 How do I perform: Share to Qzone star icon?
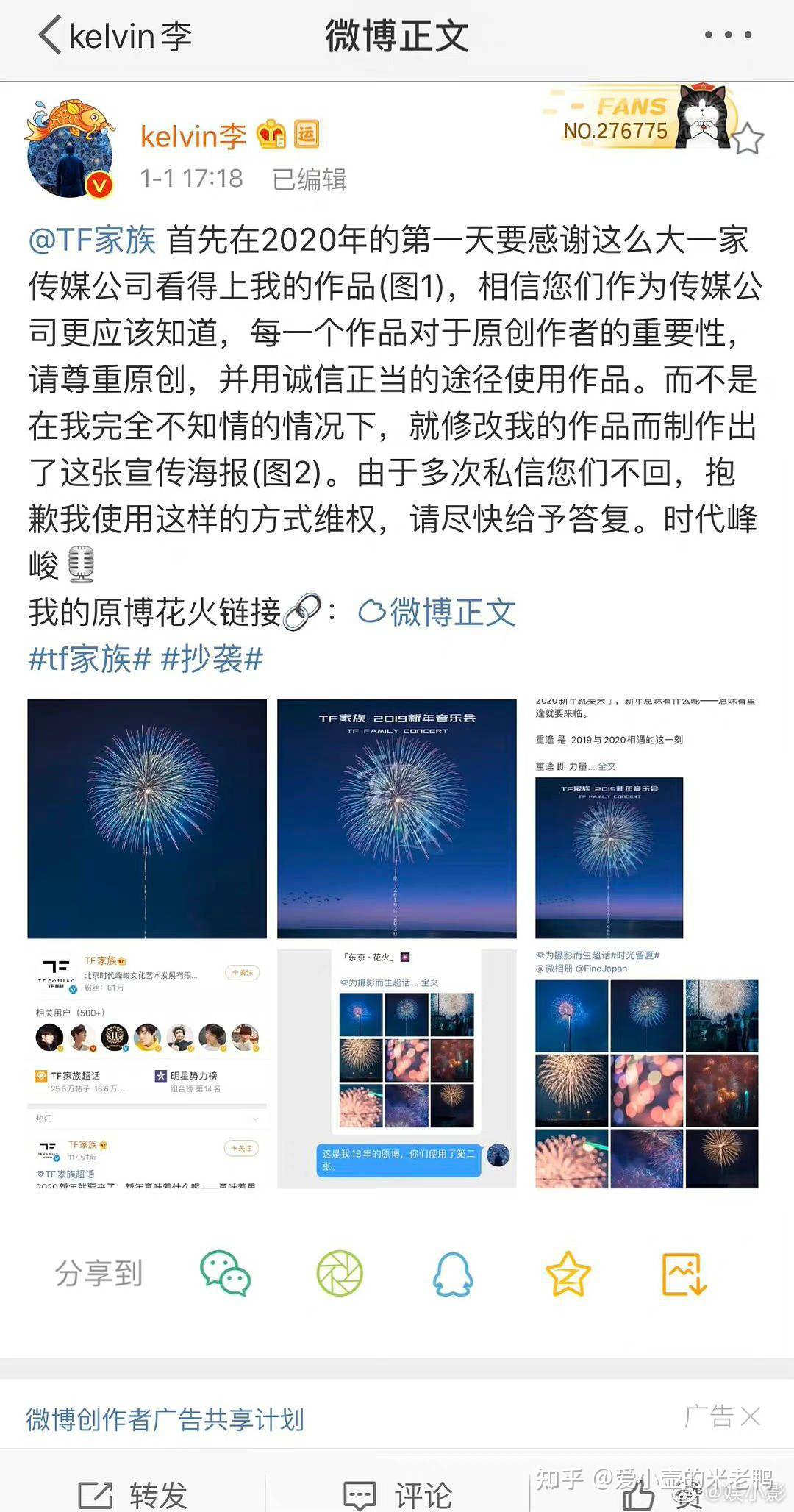[568, 1273]
